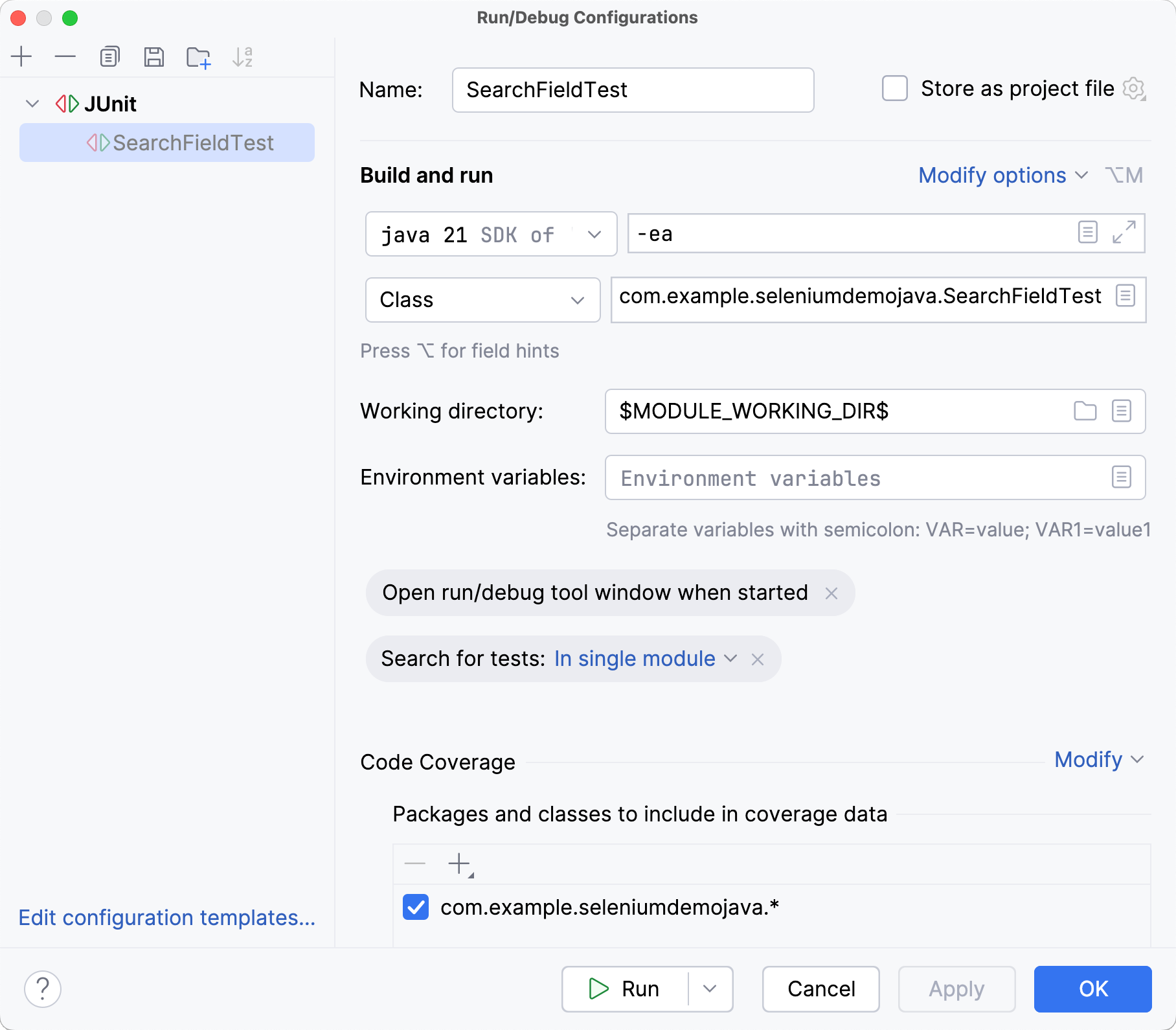Add a new run configuration
The width and height of the screenshot is (1176, 1030).
click(22, 56)
